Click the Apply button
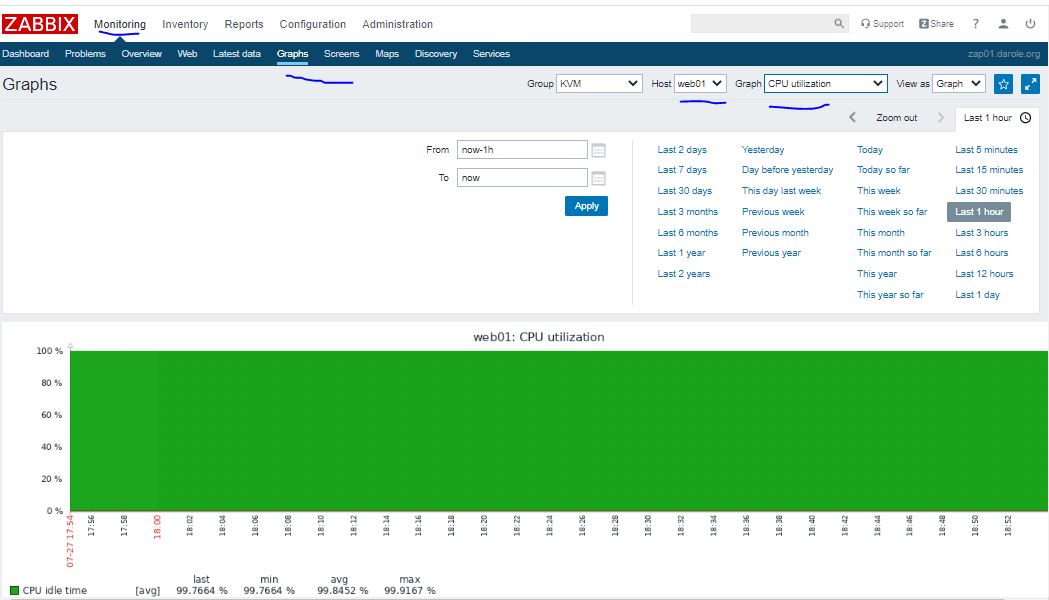The image size is (1049, 600). 586,206
